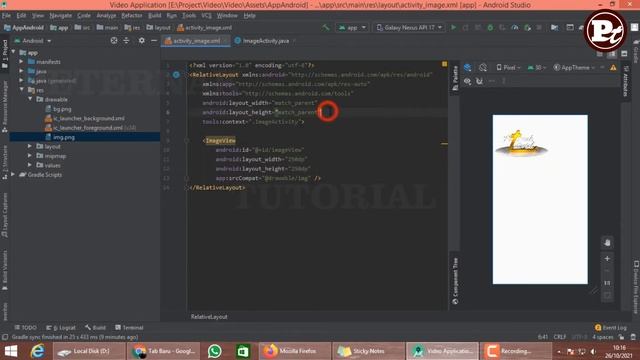
Task: Switch the editor to Split view
Action: click(x=611, y=53)
